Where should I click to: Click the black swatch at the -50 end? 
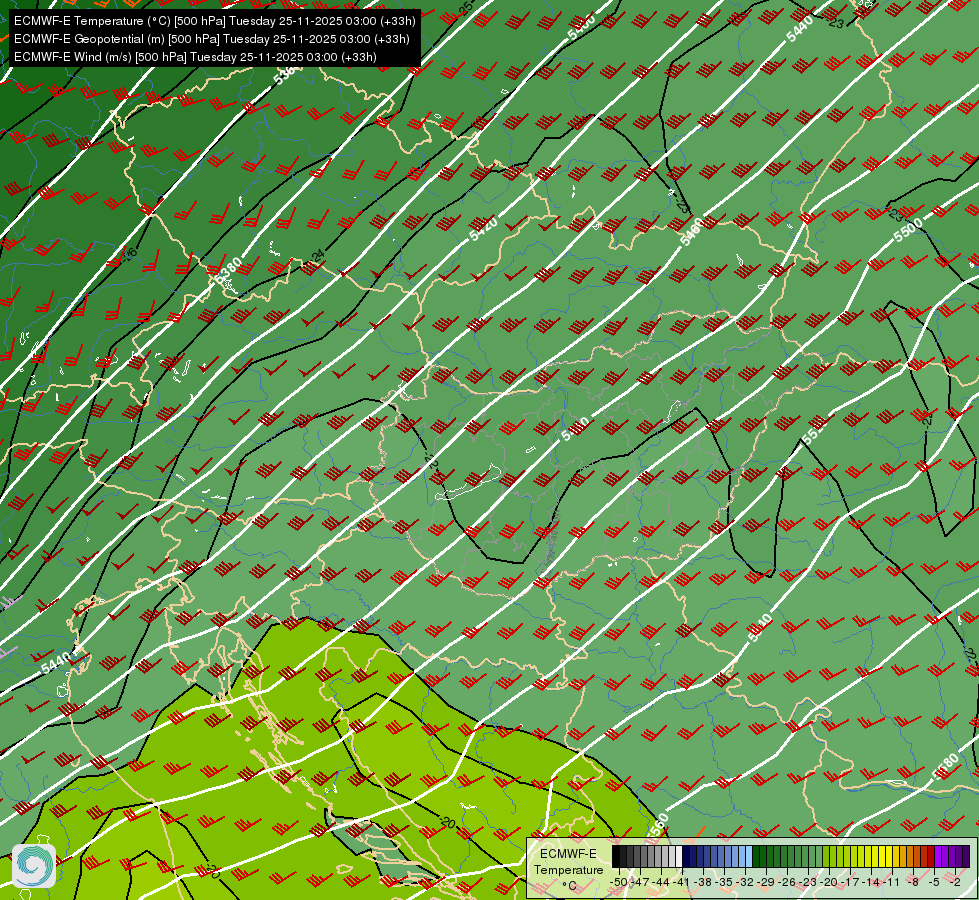click(x=616, y=856)
